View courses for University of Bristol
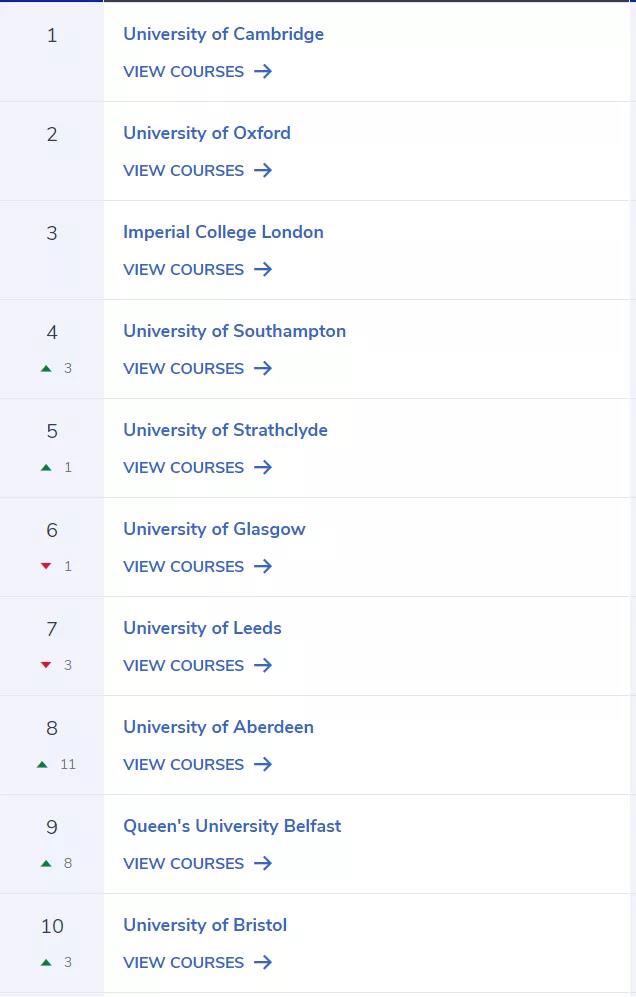 pyautogui.click(x=198, y=963)
